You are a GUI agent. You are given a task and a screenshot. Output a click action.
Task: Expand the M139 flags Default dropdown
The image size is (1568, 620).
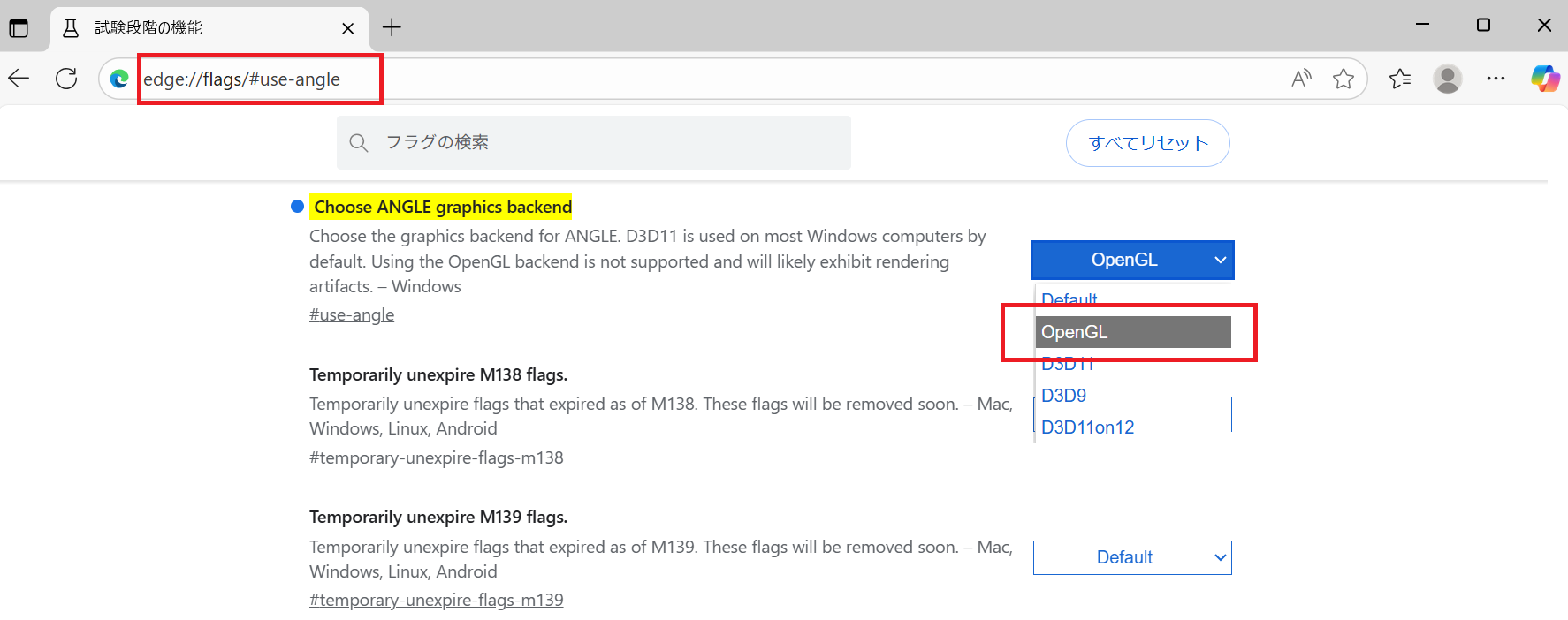click(1132, 557)
